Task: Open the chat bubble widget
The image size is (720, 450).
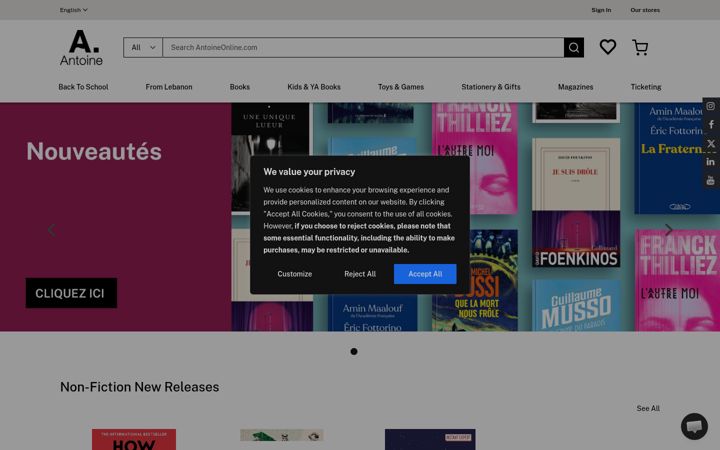Action: pos(694,426)
